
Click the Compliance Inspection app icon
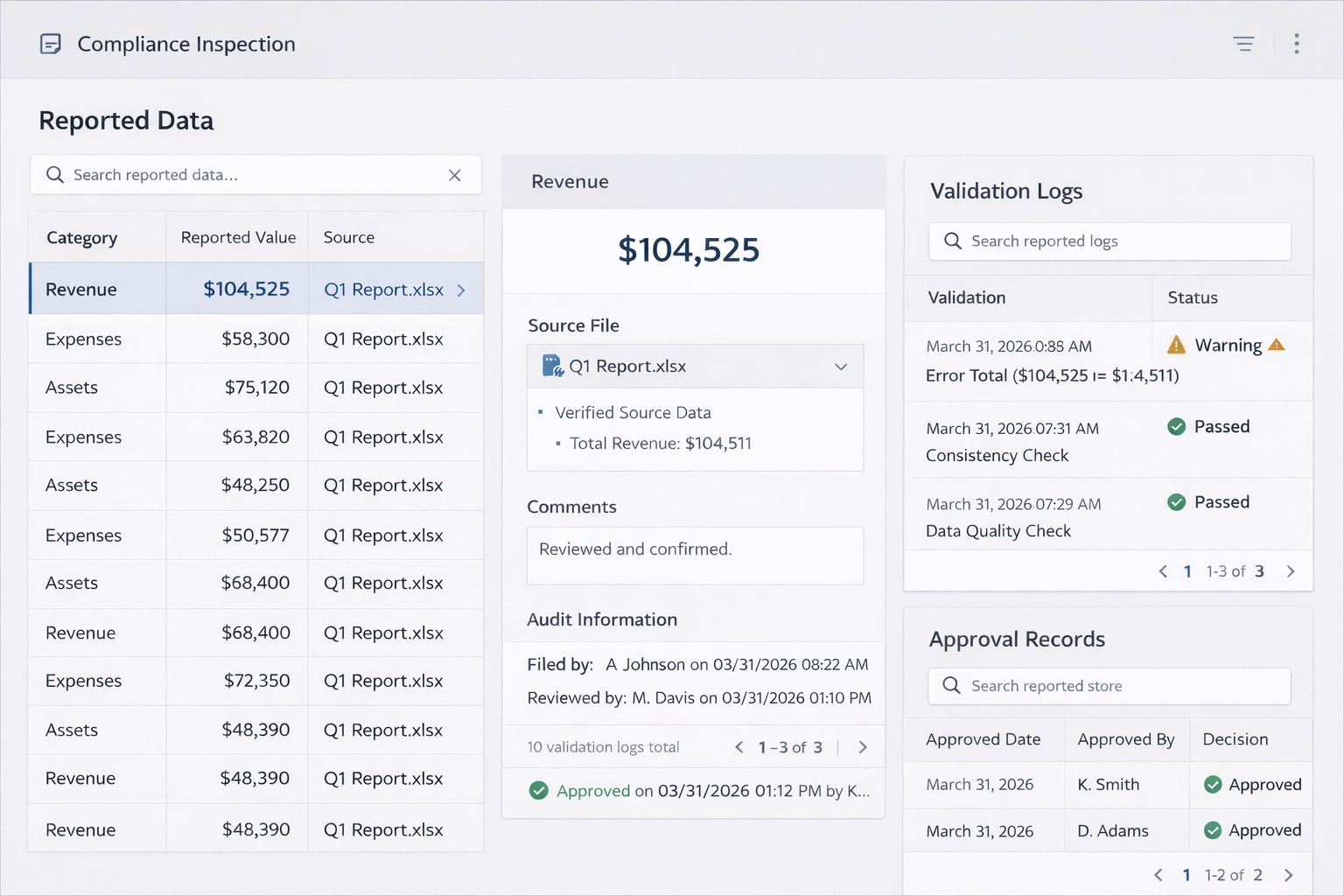point(51,44)
